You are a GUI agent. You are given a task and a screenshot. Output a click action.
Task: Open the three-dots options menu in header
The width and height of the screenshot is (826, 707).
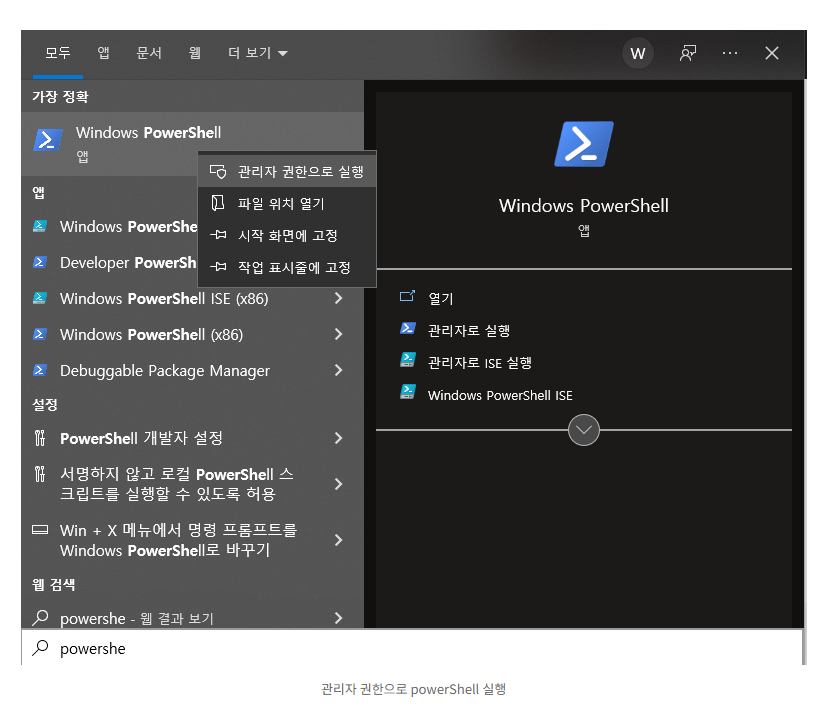tap(730, 53)
